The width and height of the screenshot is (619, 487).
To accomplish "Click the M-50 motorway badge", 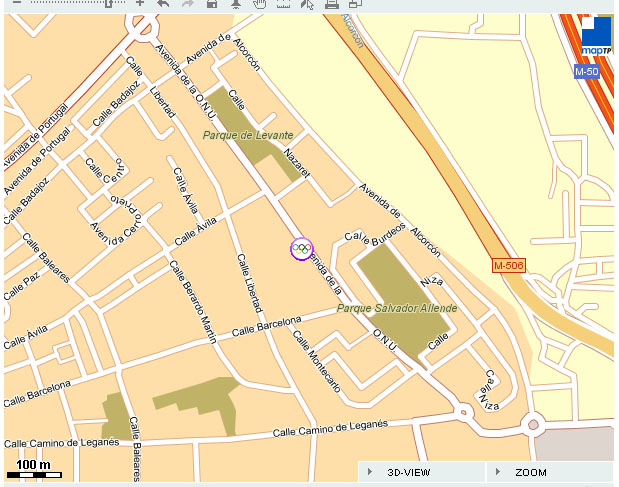I will [x=587, y=72].
